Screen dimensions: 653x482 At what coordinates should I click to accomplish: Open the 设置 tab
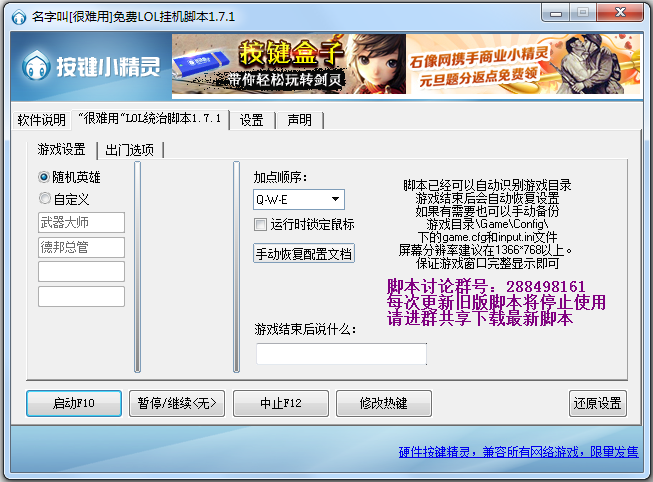point(252,120)
